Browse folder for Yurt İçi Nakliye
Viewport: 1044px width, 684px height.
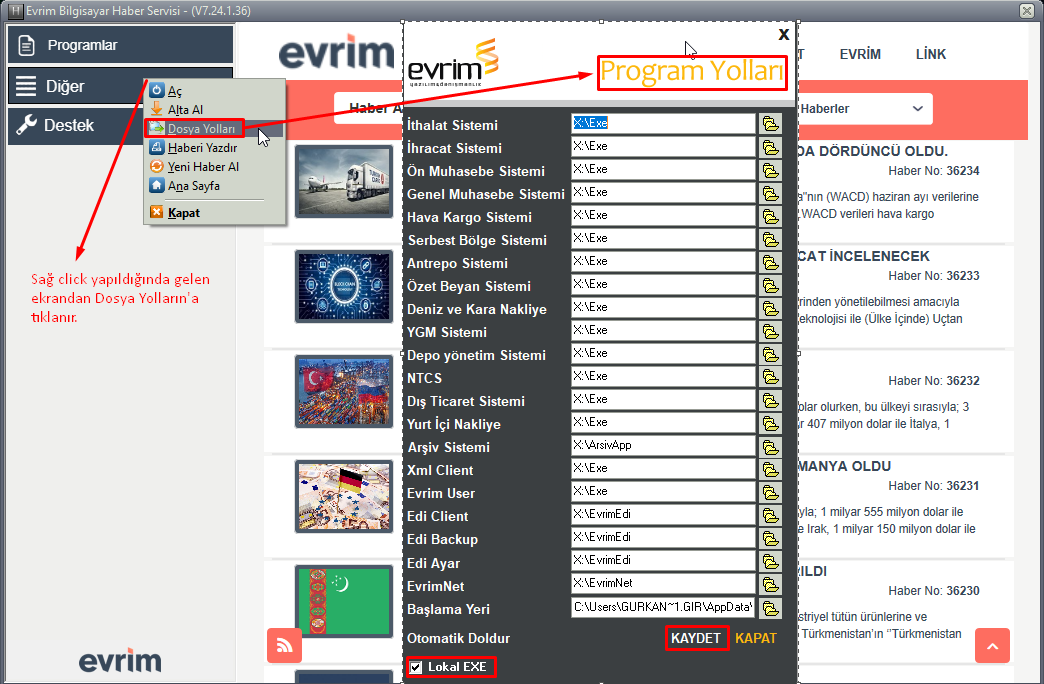pos(770,424)
